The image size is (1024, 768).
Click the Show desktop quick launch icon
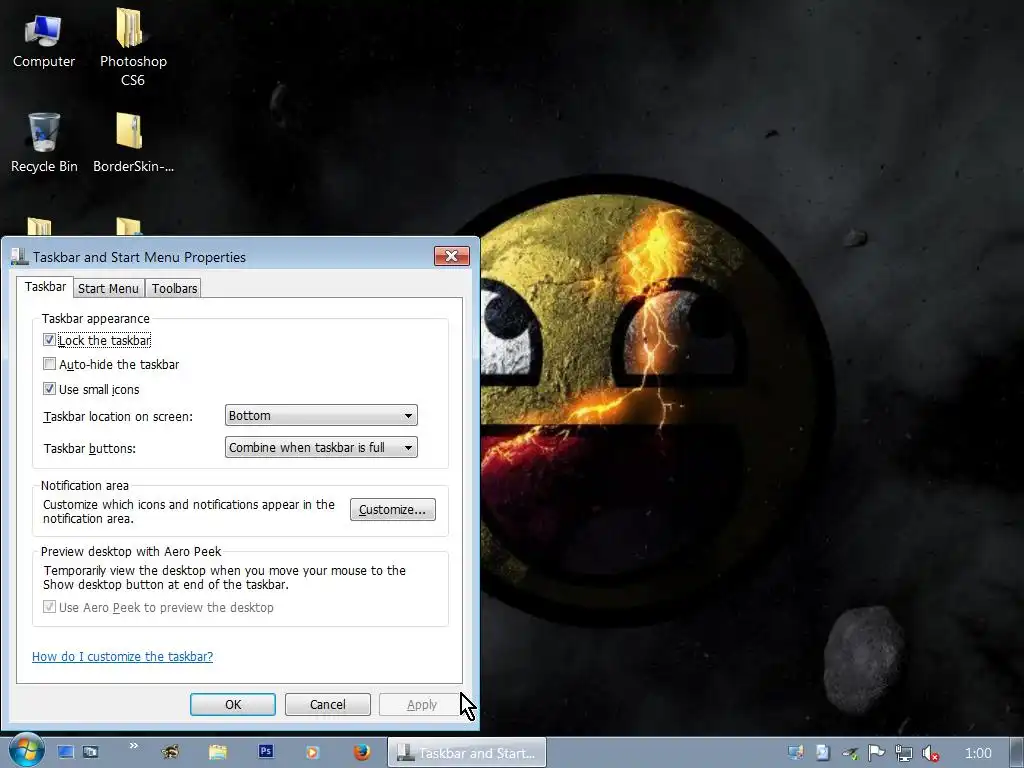[65, 752]
